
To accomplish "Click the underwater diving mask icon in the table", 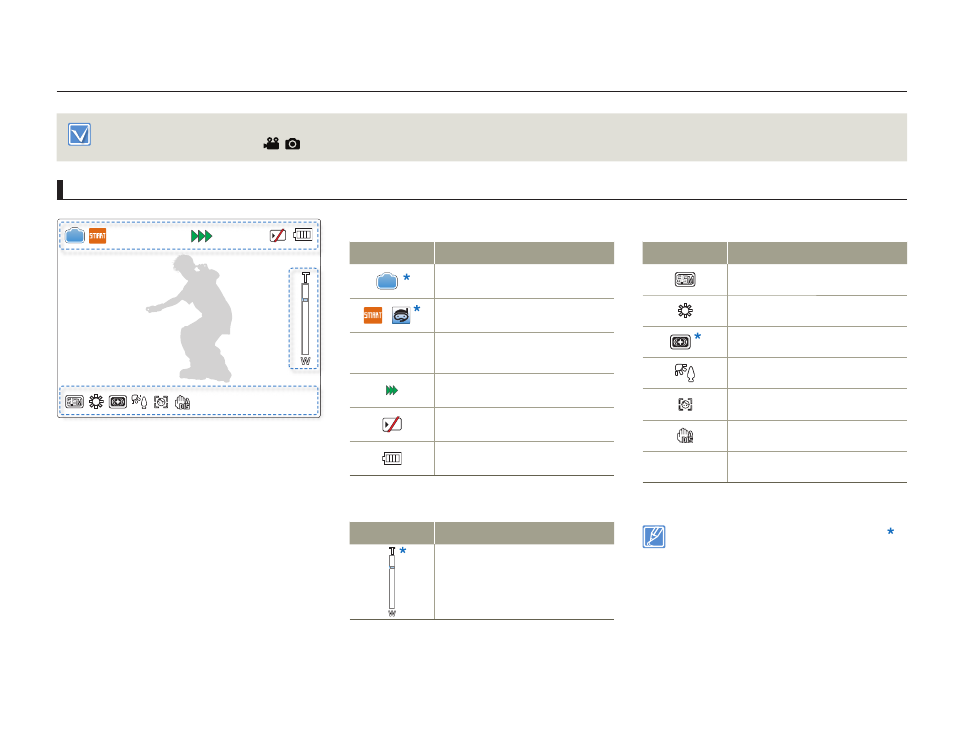I will 402,316.
